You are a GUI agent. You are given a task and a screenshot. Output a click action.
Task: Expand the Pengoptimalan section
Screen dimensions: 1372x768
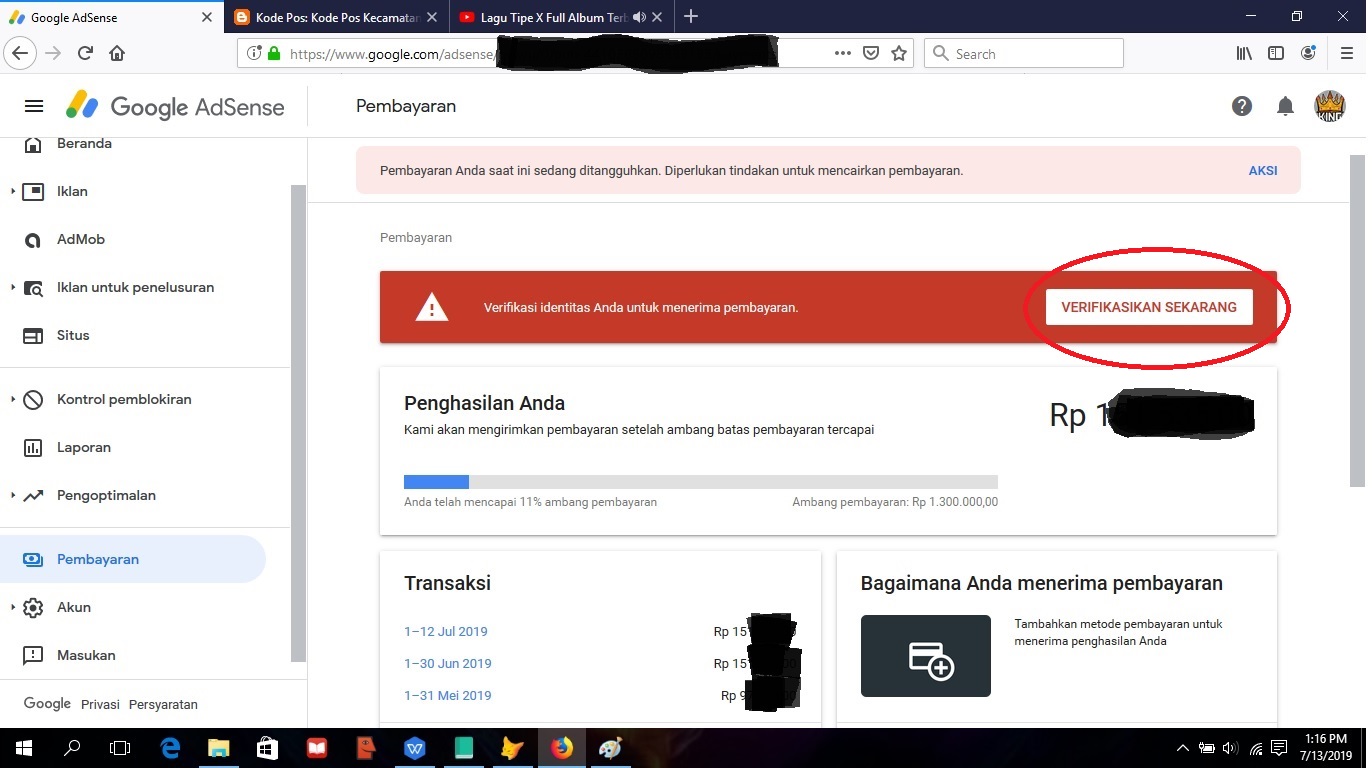point(12,495)
